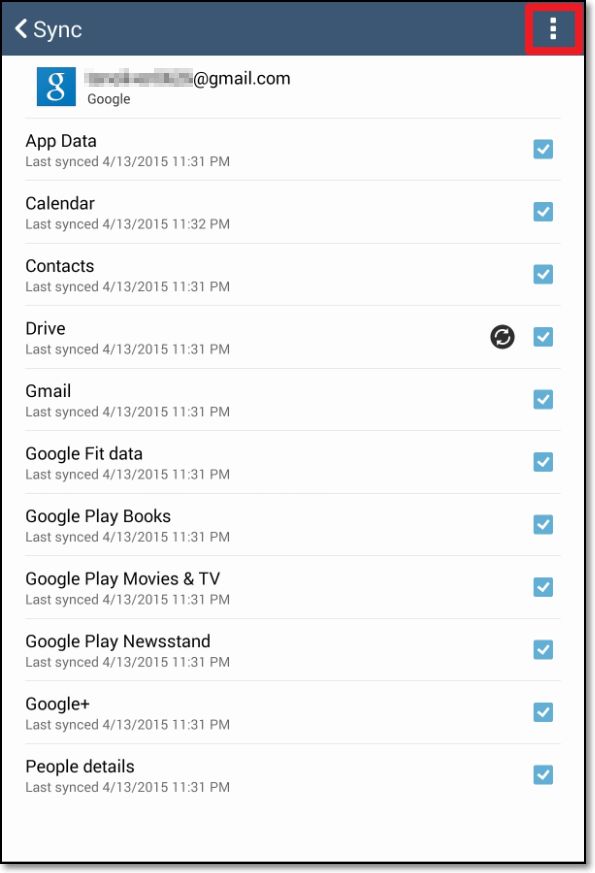Click the blue Google account icon
The width and height of the screenshot is (595, 873).
56,86
